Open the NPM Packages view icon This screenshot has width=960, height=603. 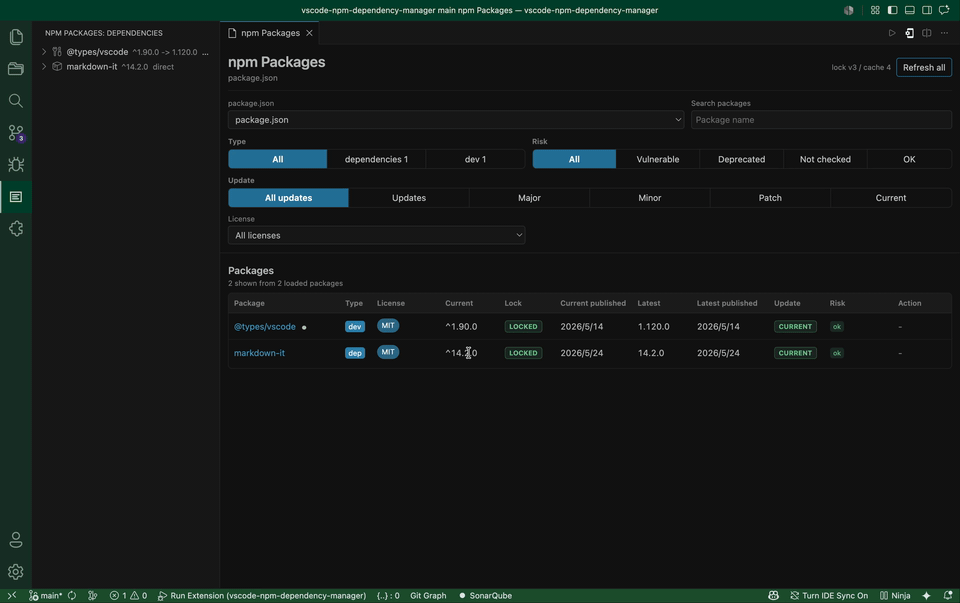point(16,197)
